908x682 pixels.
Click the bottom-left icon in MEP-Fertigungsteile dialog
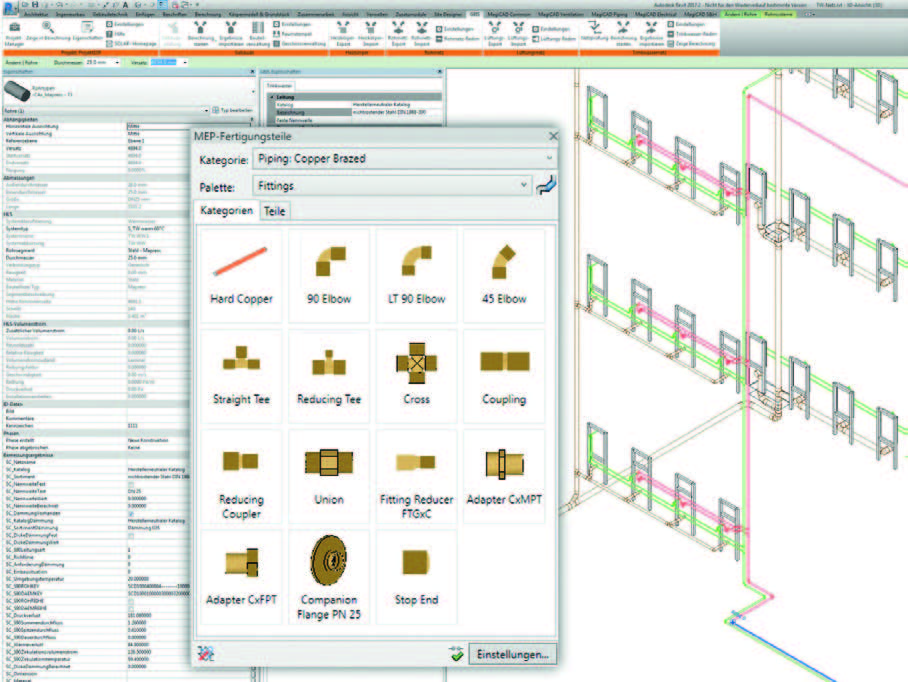click(x=206, y=654)
